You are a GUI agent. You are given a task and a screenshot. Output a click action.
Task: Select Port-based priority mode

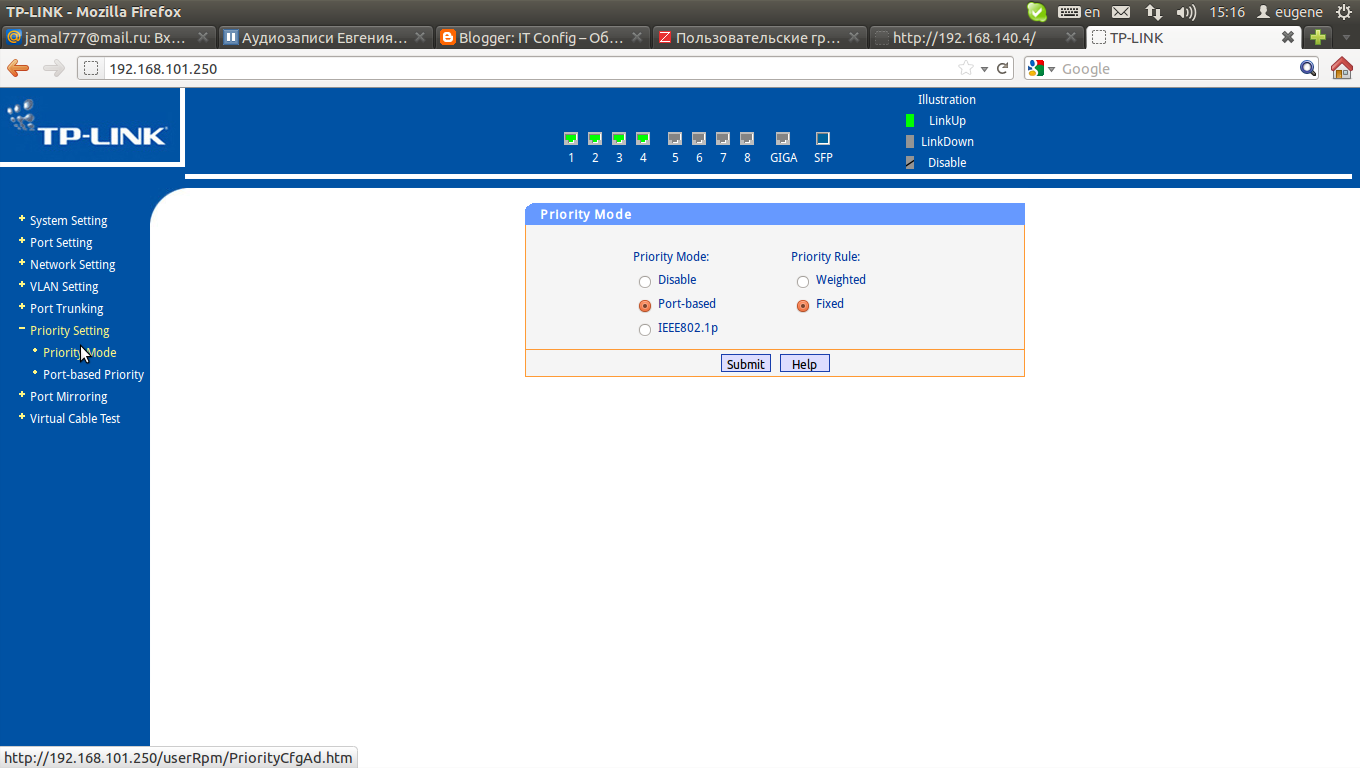[x=645, y=306]
